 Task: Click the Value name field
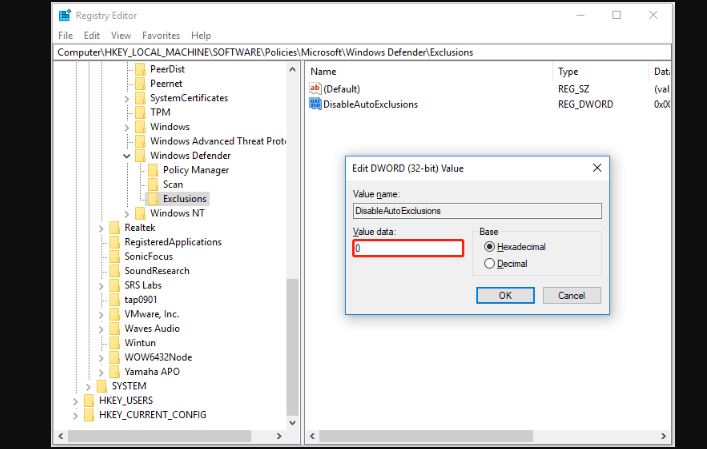(477, 211)
